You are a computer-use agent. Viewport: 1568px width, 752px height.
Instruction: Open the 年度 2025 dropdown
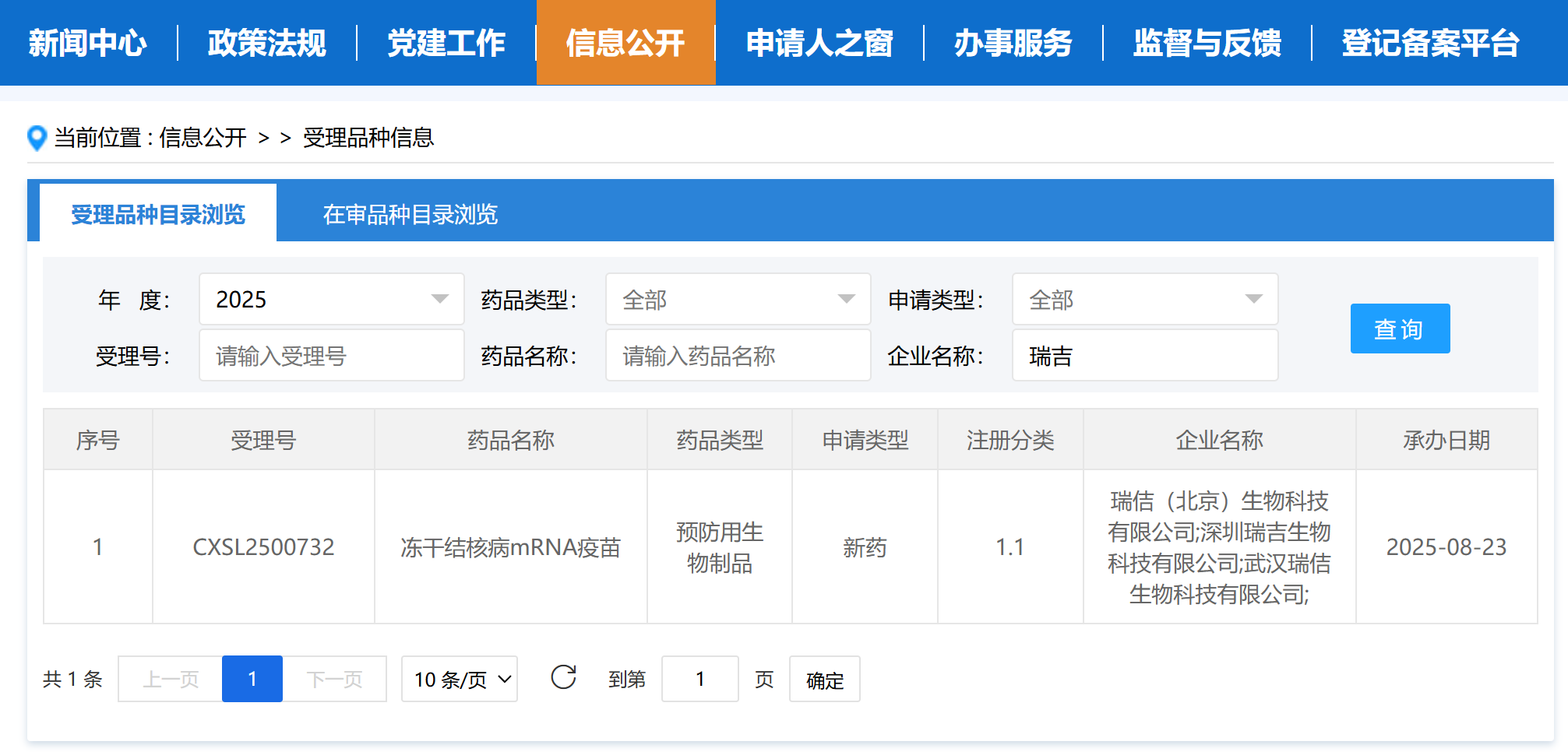(331, 299)
